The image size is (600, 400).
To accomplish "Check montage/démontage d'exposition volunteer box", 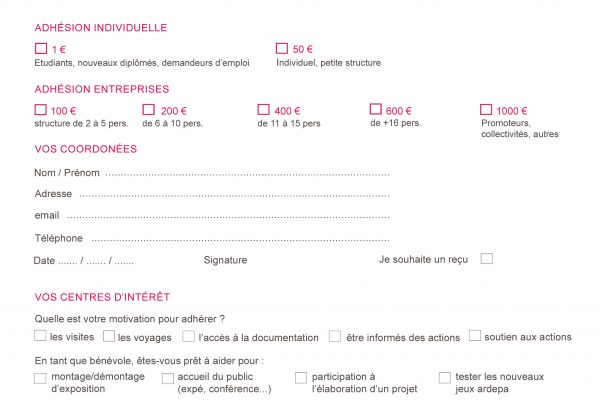I will (40, 378).
